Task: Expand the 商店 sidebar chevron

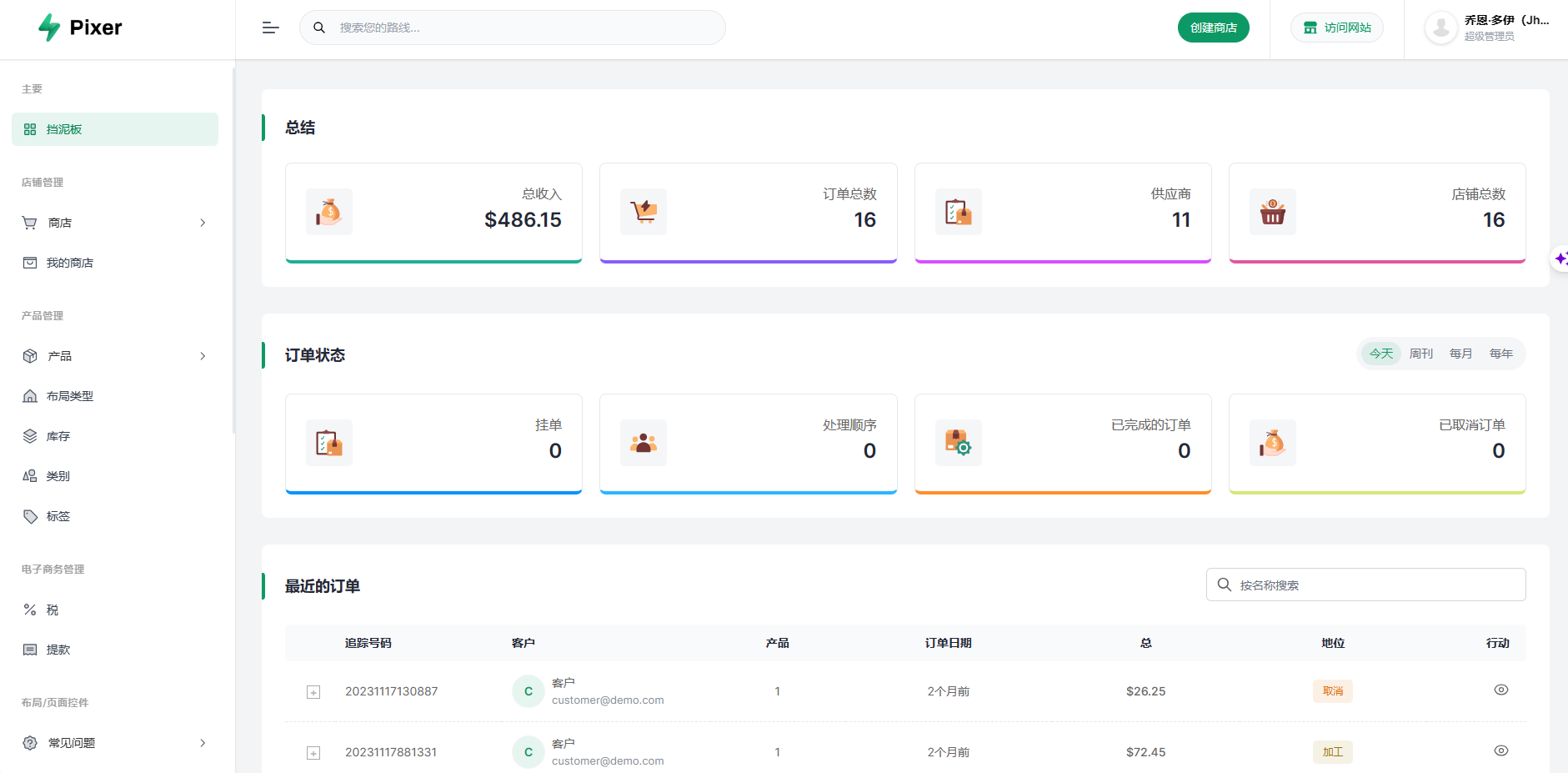Action: pyautogui.click(x=202, y=223)
